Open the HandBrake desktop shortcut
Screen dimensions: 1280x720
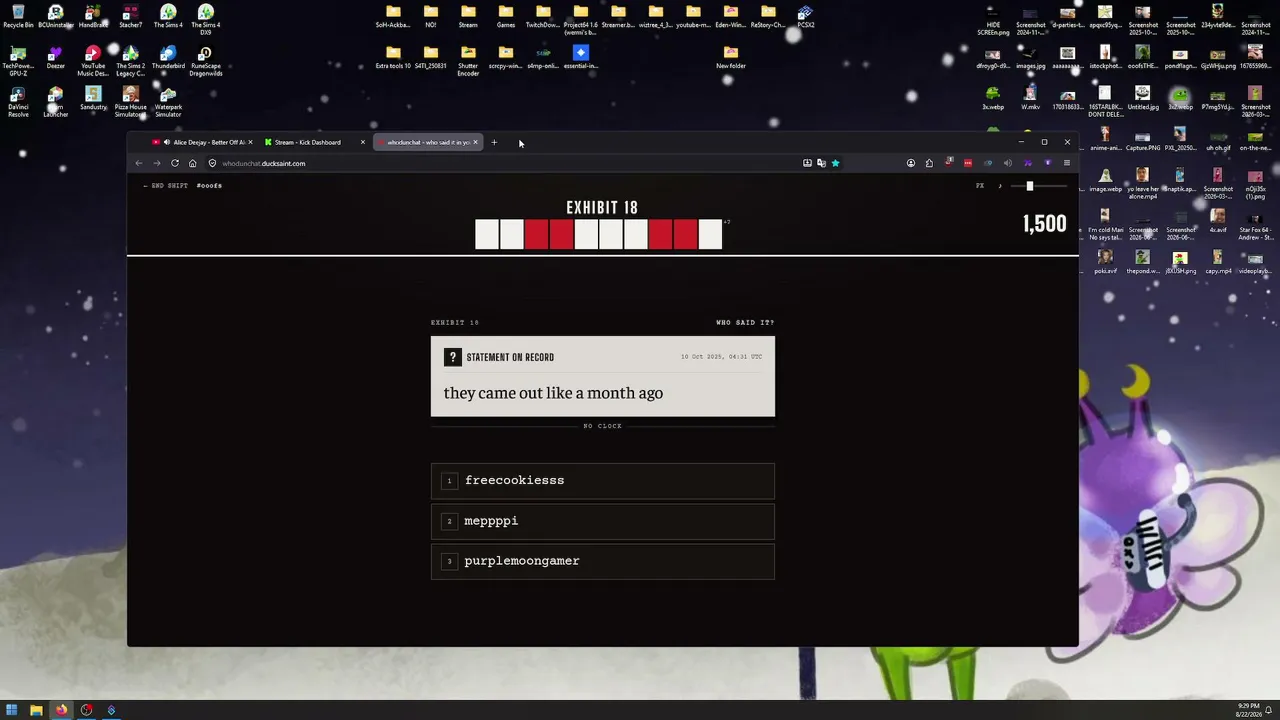click(93, 16)
